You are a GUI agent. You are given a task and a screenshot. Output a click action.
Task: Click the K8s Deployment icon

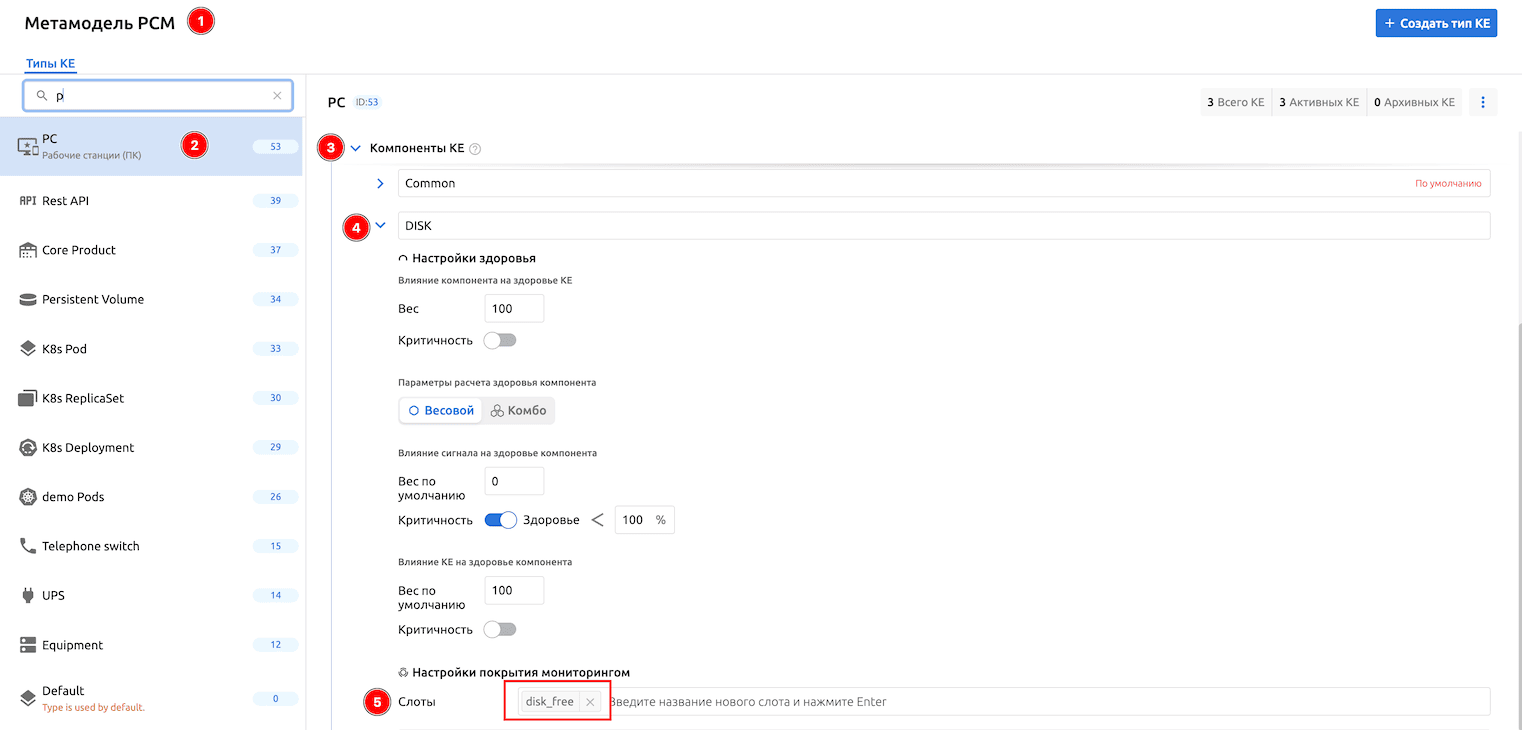(28, 448)
